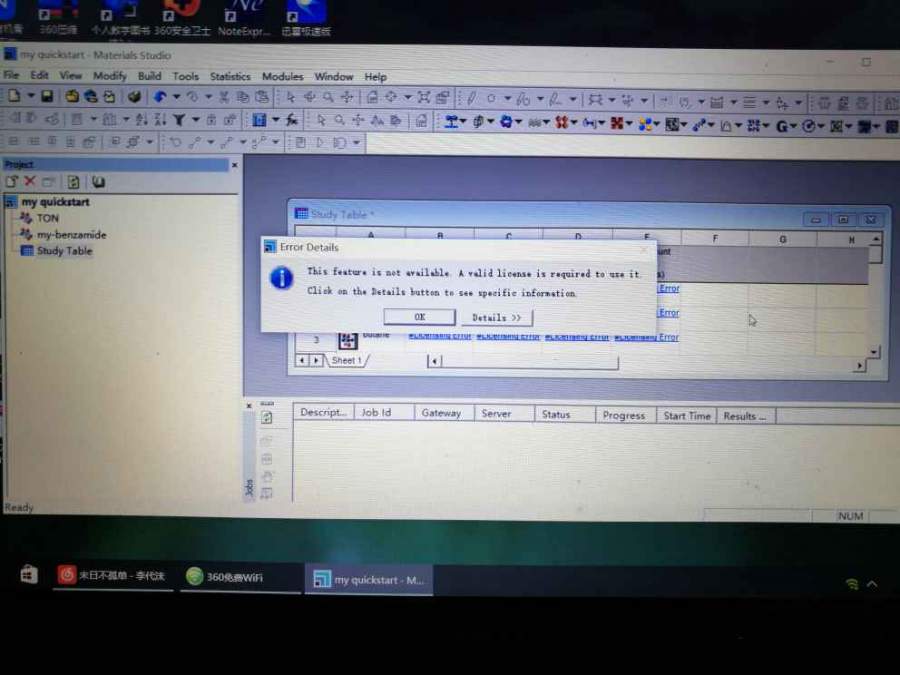Open the Modules menu
Screen dimensions: 900x675
click(x=282, y=76)
